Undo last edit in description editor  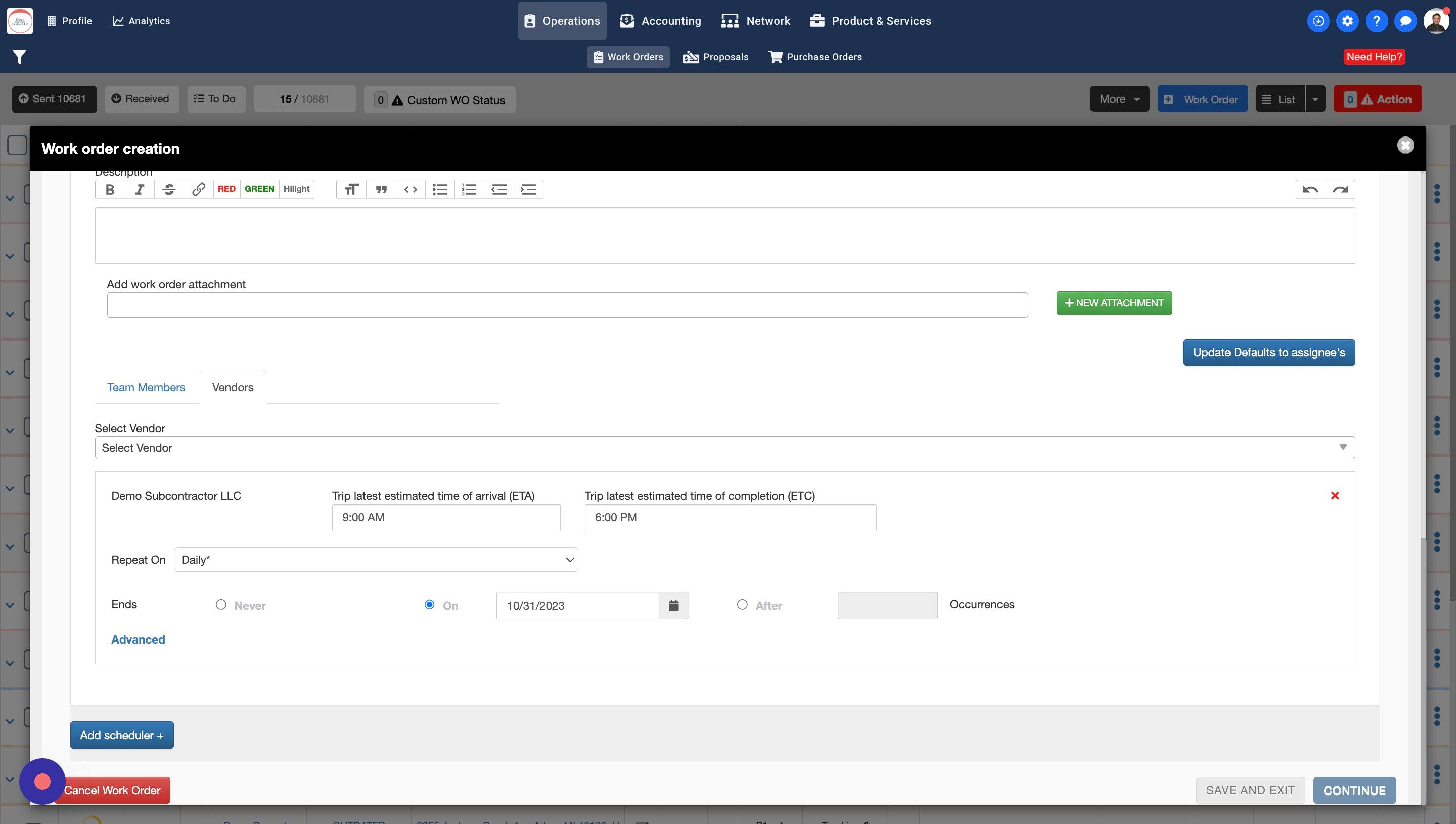(1310, 189)
